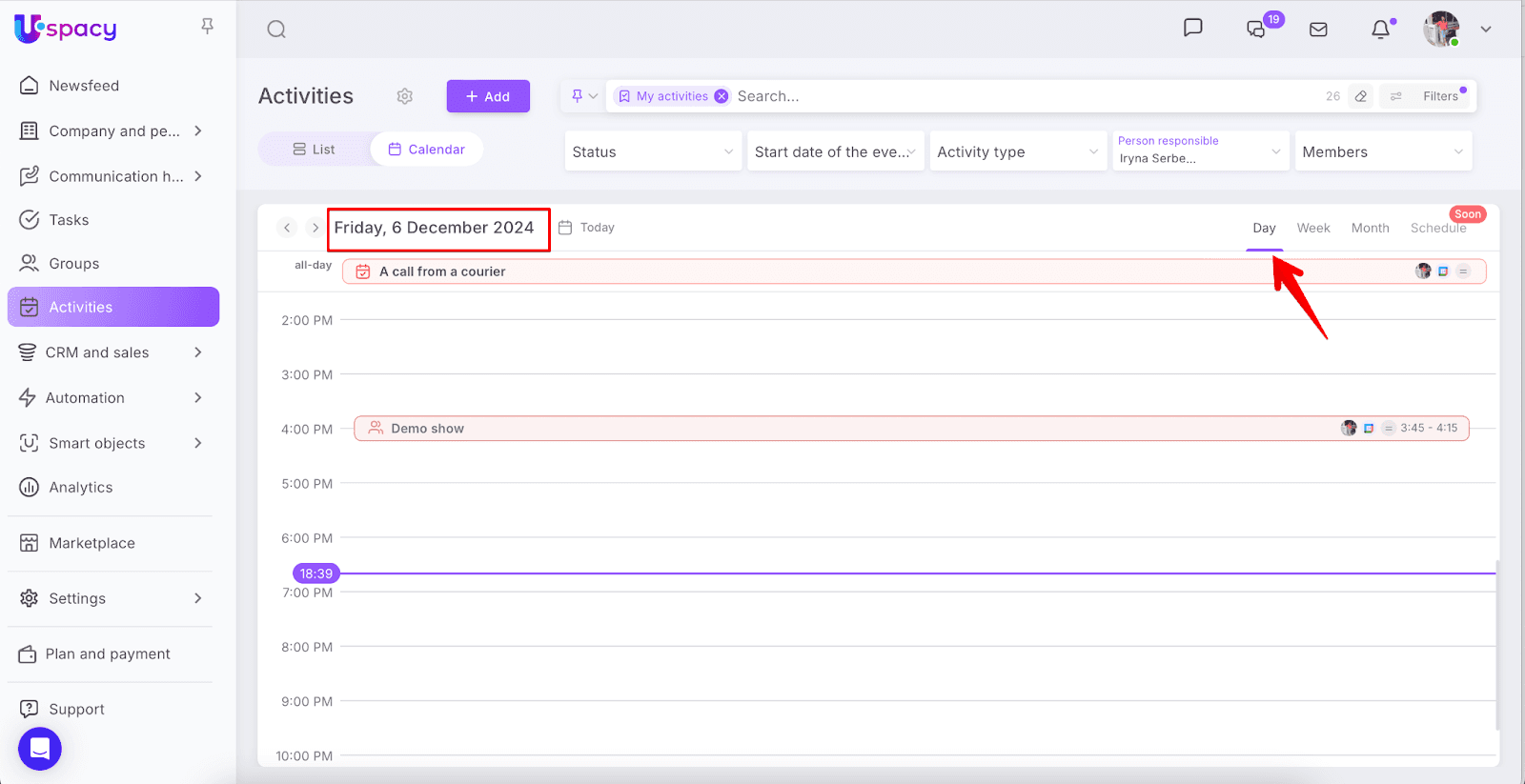Pin the sidebar with pushpin icon
The width and height of the screenshot is (1525, 784).
pyautogui.click(x=207, y=26)
